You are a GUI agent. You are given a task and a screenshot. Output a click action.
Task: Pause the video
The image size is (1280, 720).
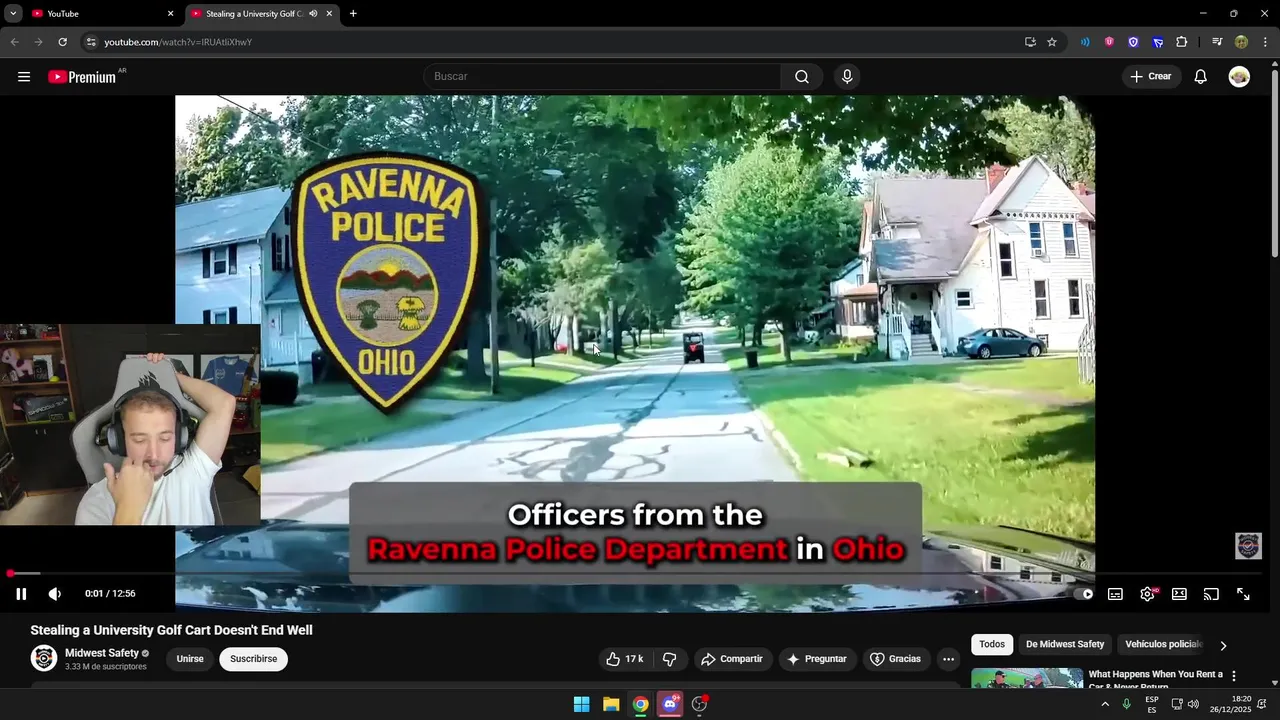click(21, 594)
